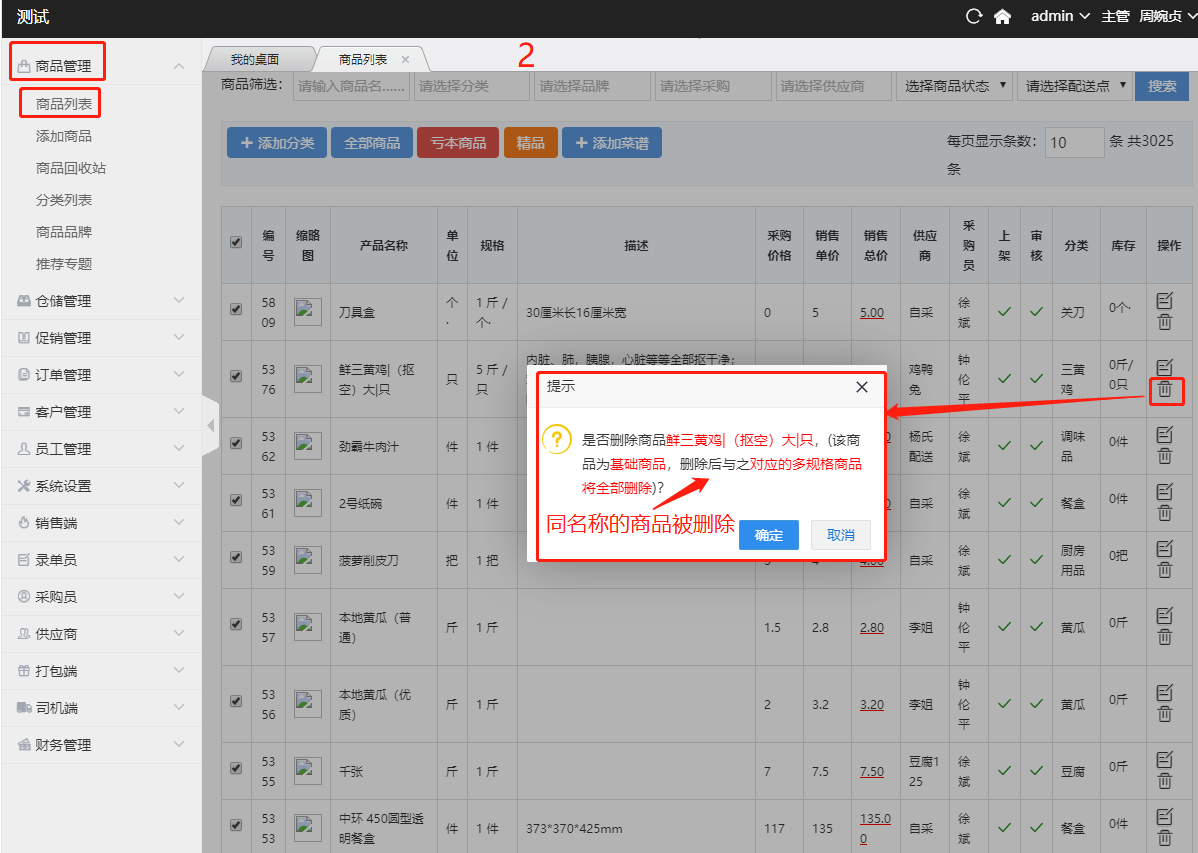Click trash icon for 刀具盒 row

pyautogui.click(x=1164, y=322)
